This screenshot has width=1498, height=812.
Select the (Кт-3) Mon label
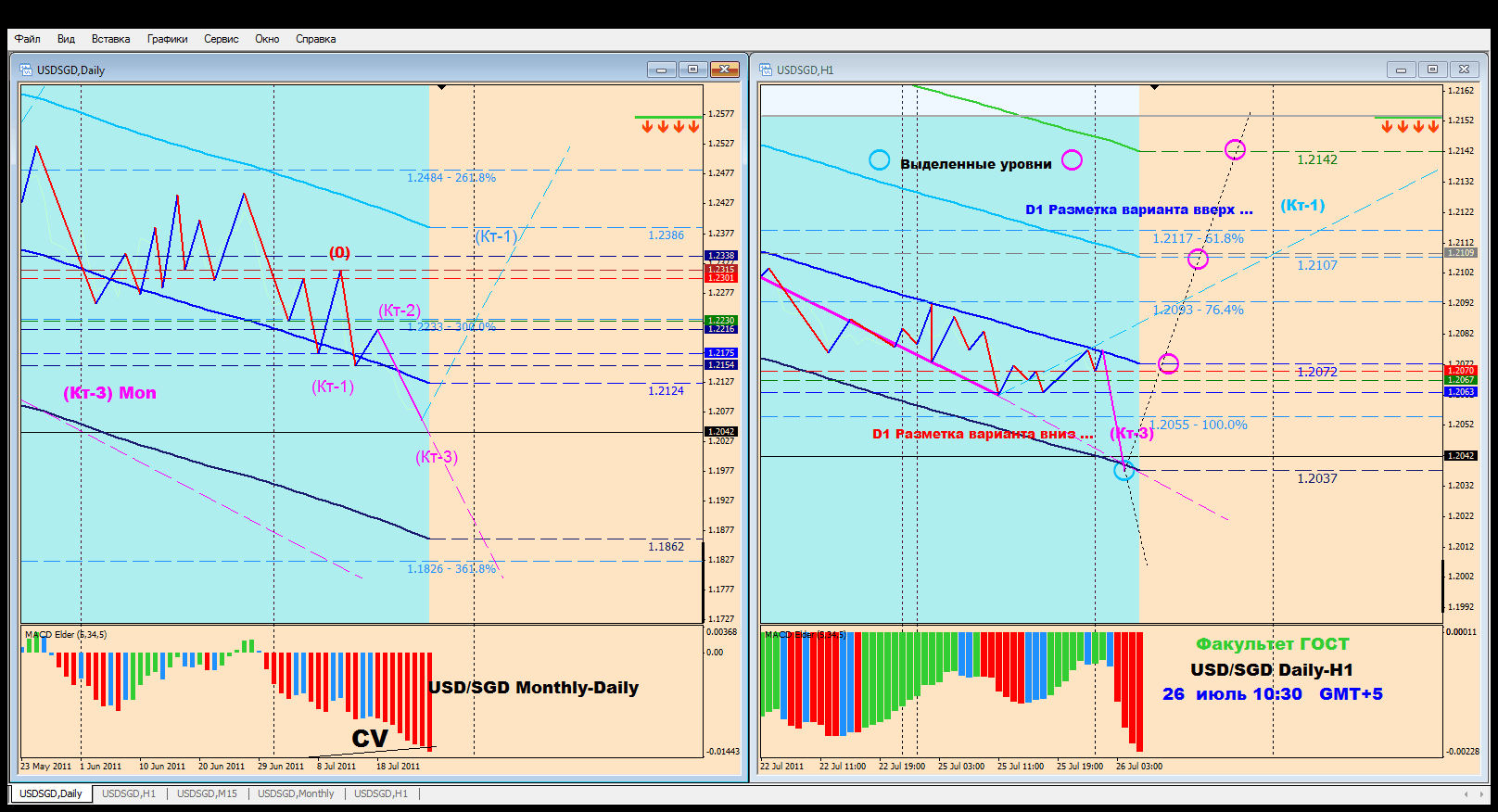109,393
